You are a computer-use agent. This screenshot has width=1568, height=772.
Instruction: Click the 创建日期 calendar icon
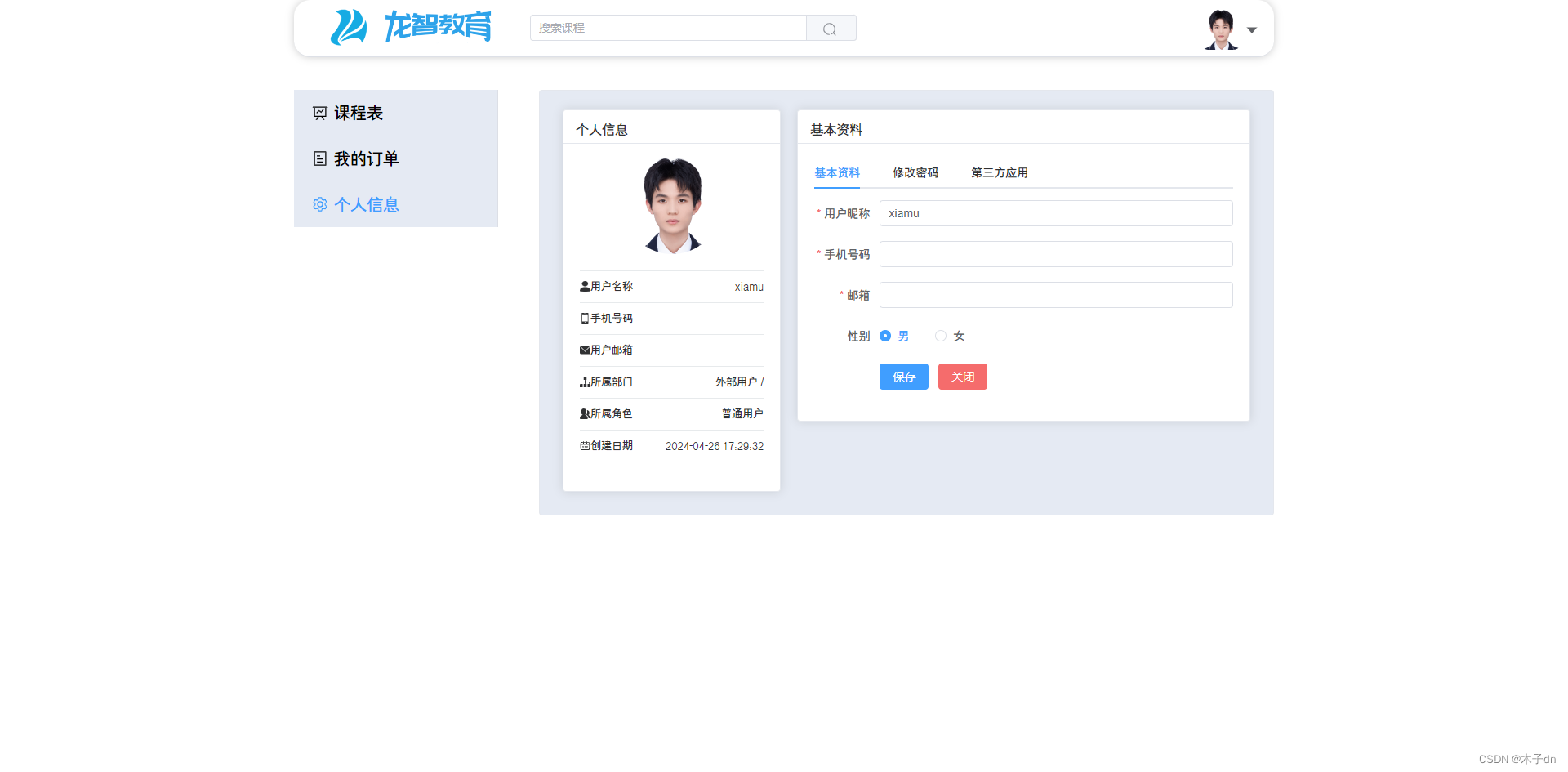coord(585,445)
